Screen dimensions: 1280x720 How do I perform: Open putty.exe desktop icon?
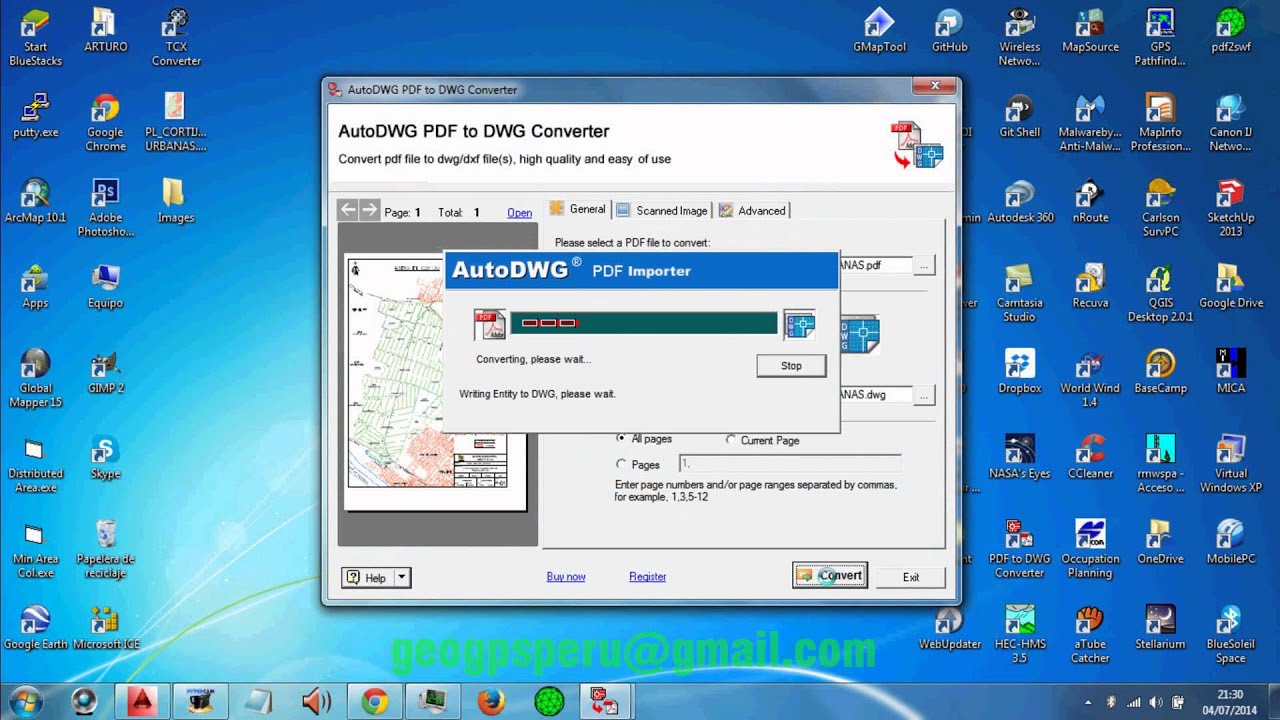click(35, 116)
